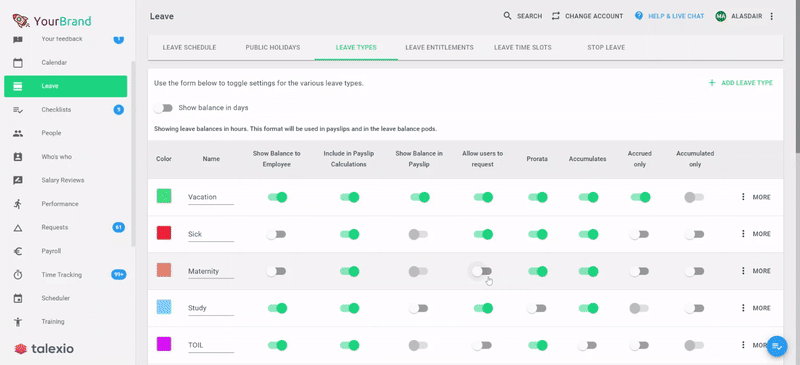Click the Time Tracking 99+ badge
800x365 pixels.
coord(118,275)
